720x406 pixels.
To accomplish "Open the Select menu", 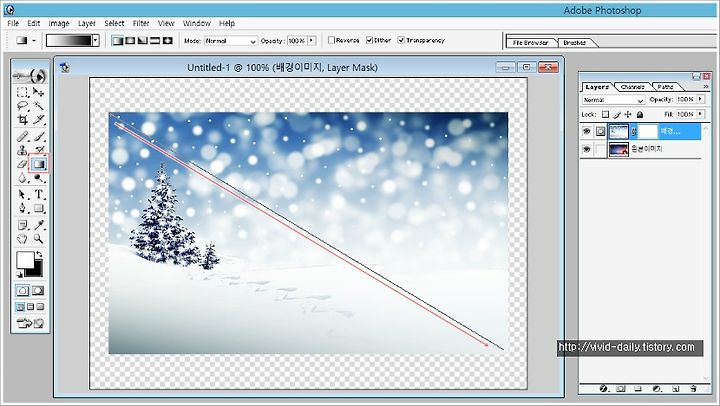I will pyautogui.click(x=114, y=23).
